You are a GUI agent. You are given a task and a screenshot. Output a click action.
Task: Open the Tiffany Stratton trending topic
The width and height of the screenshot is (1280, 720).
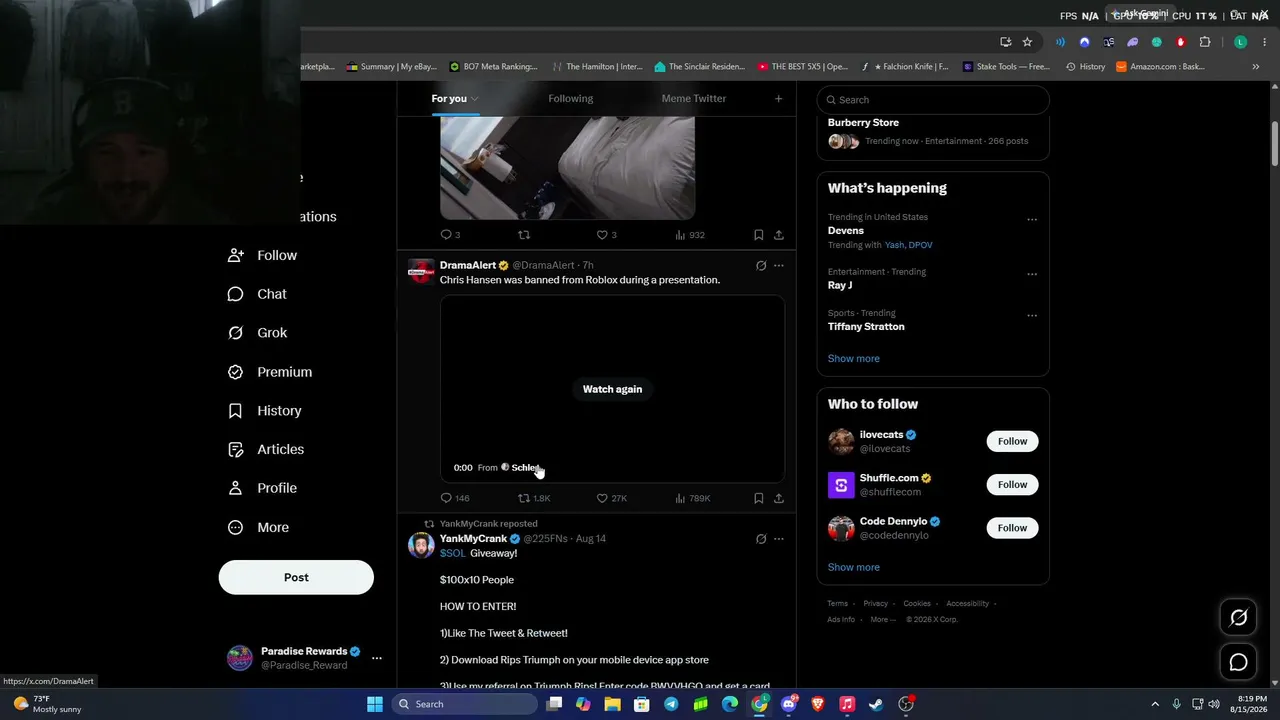(x=866, y=327)
